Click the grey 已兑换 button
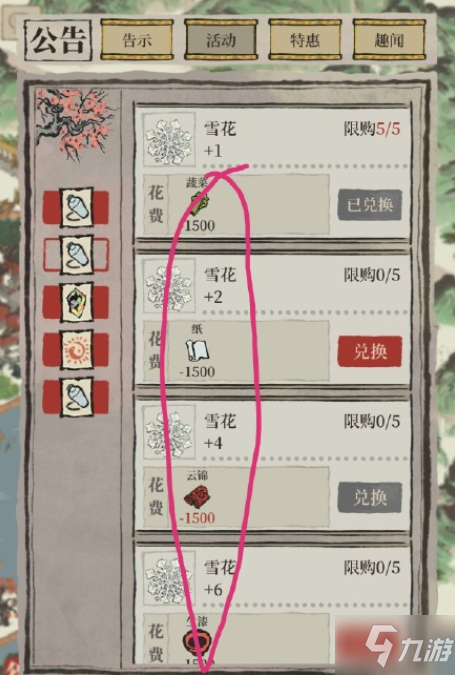This screenshot has width=455, height=675. [x=370, y=205]
